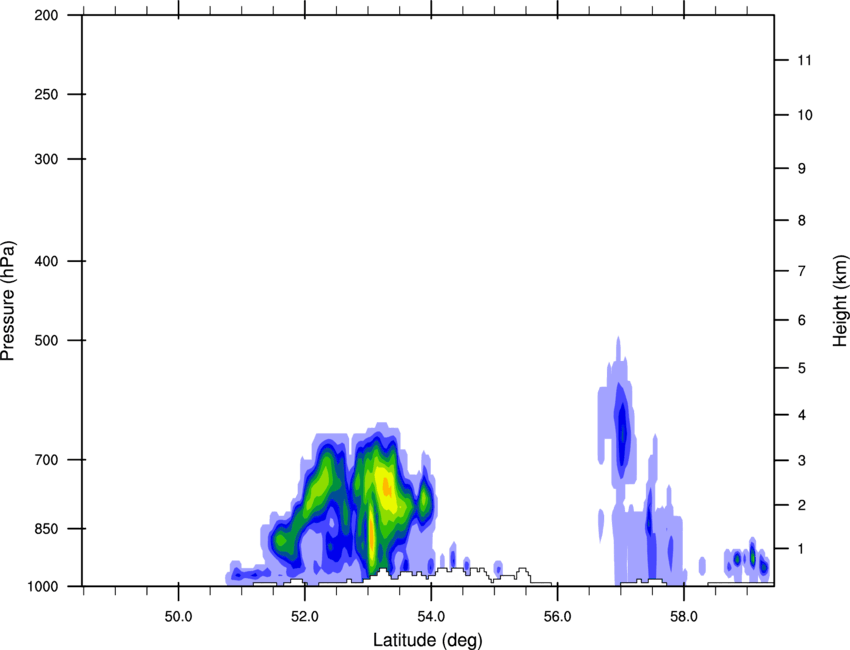The image size is (850, 650).
Task: Click the 52.0 latitude tick label
Action: pos(305,616)
